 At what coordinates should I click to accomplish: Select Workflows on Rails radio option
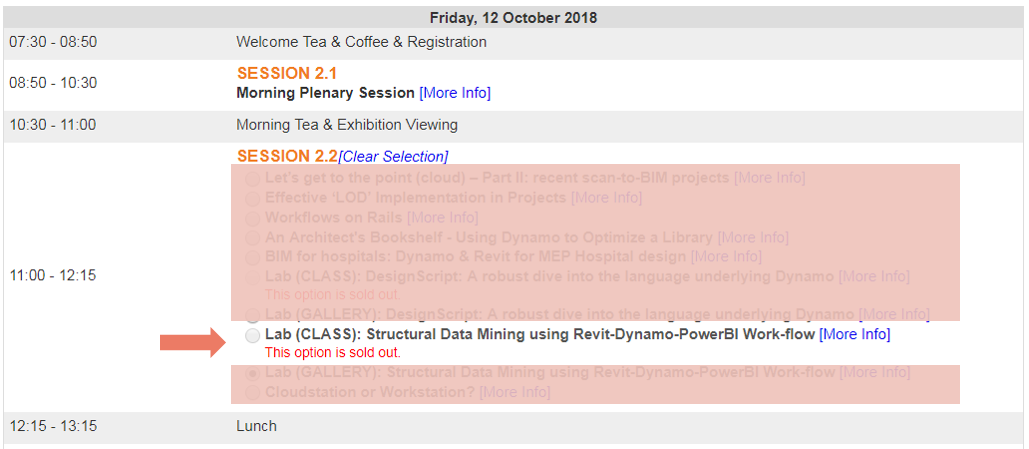pyautogui.click(x=252, y=218)
